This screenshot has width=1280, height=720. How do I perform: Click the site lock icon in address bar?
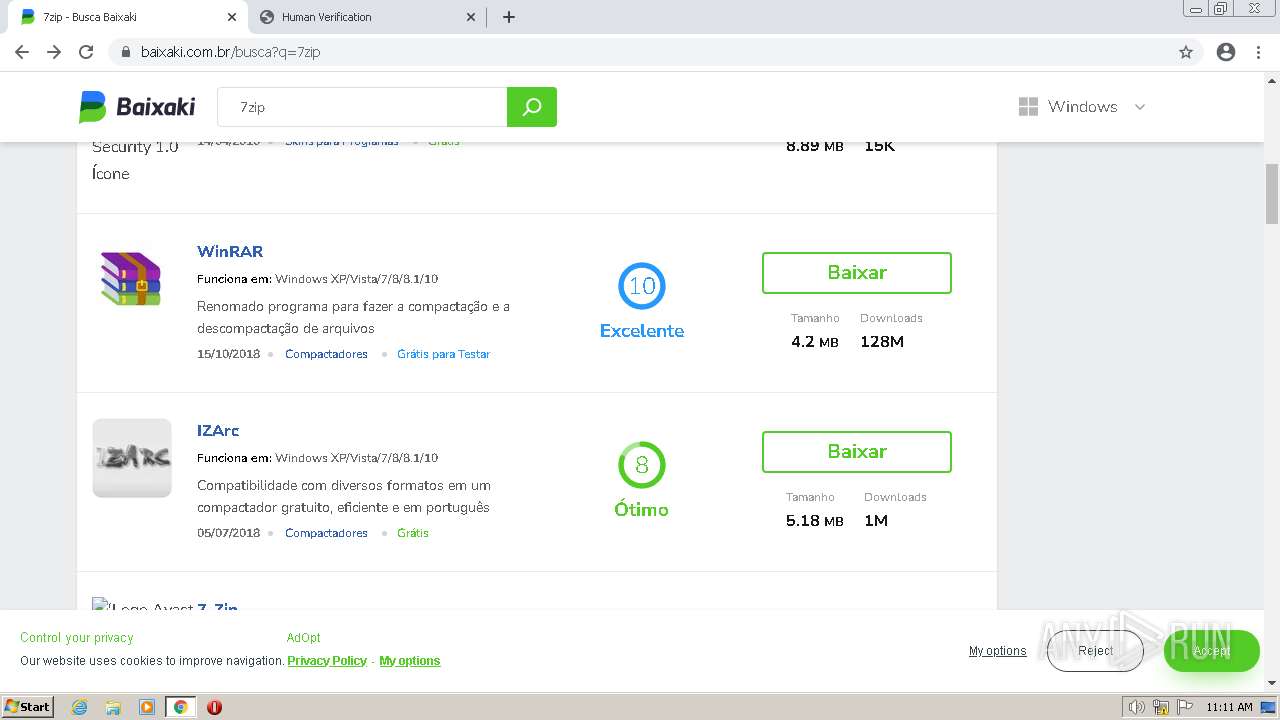tap(126, 52)
